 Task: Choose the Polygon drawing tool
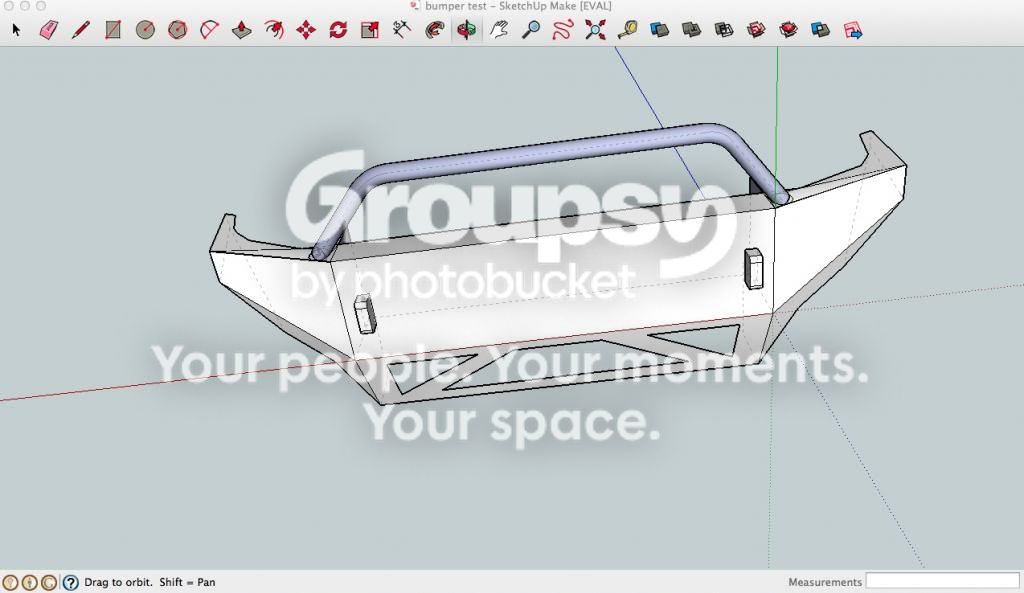point(177,30)
